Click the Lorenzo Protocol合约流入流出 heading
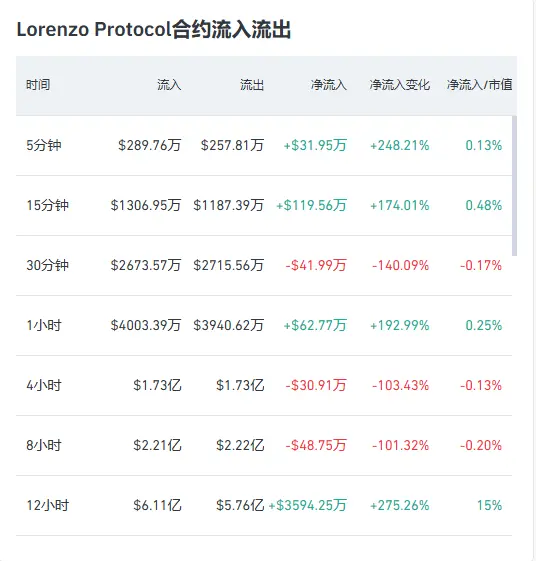Image resolution: width=536 pixels, height=561 pixels. pos(154,29)
